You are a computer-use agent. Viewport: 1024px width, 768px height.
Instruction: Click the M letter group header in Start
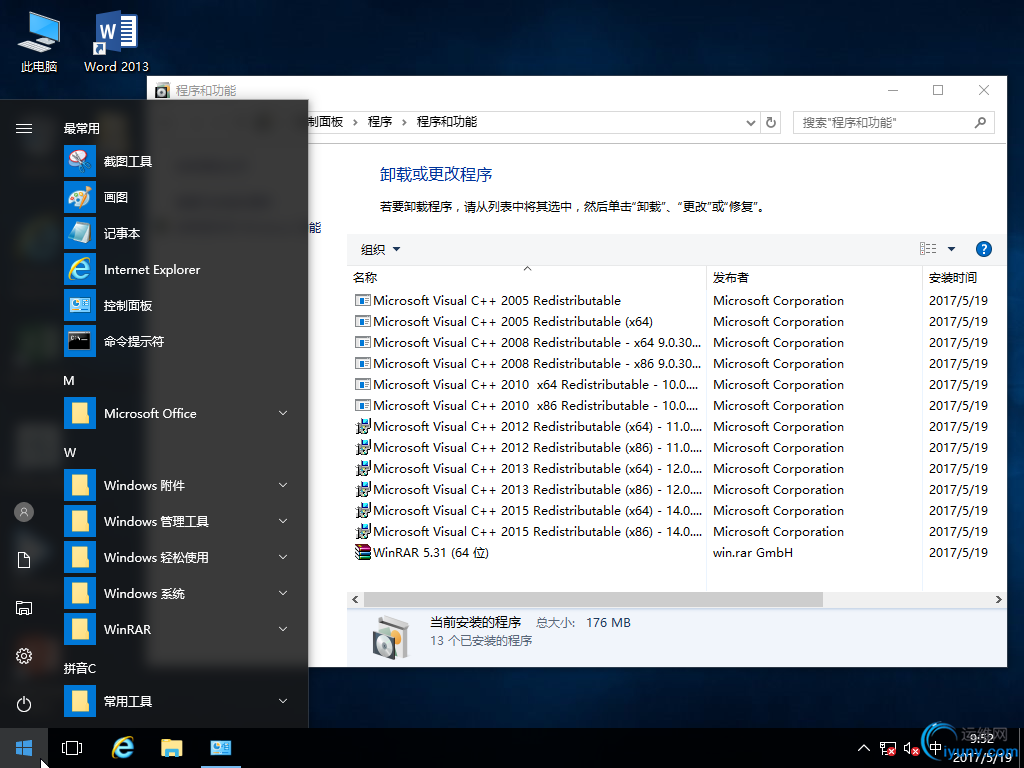click(69, 381)
